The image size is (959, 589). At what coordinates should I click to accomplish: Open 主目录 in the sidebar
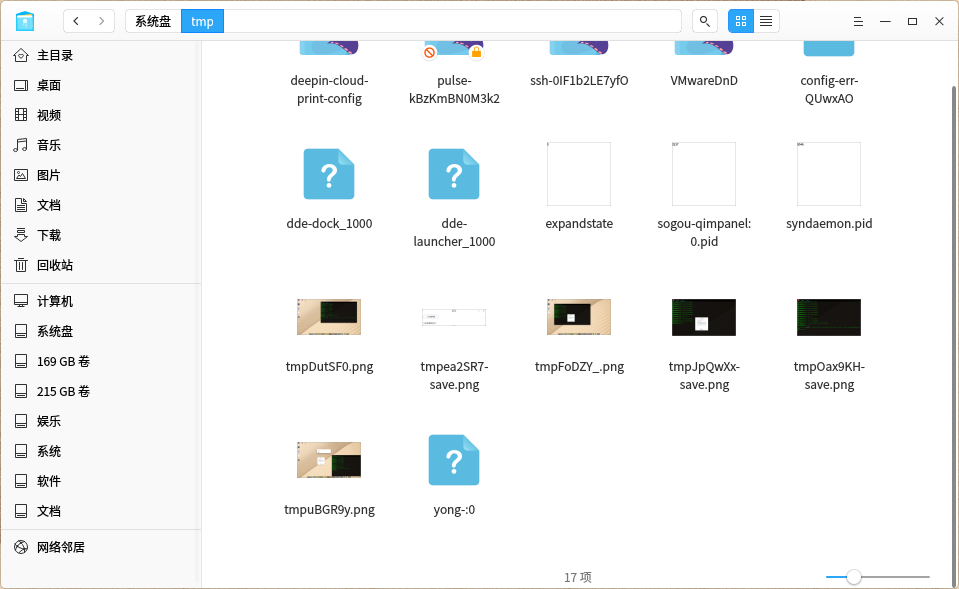[x=101, y=56]
